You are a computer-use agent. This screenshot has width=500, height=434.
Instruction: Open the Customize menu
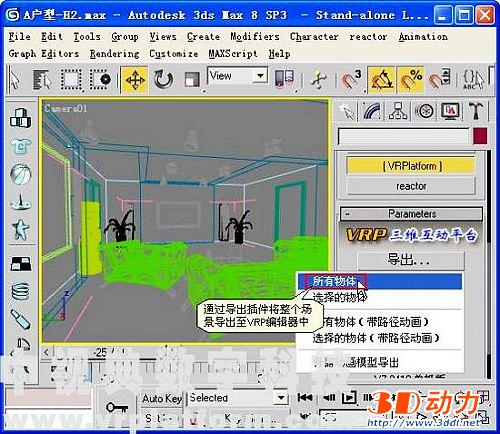pos(174,53)
